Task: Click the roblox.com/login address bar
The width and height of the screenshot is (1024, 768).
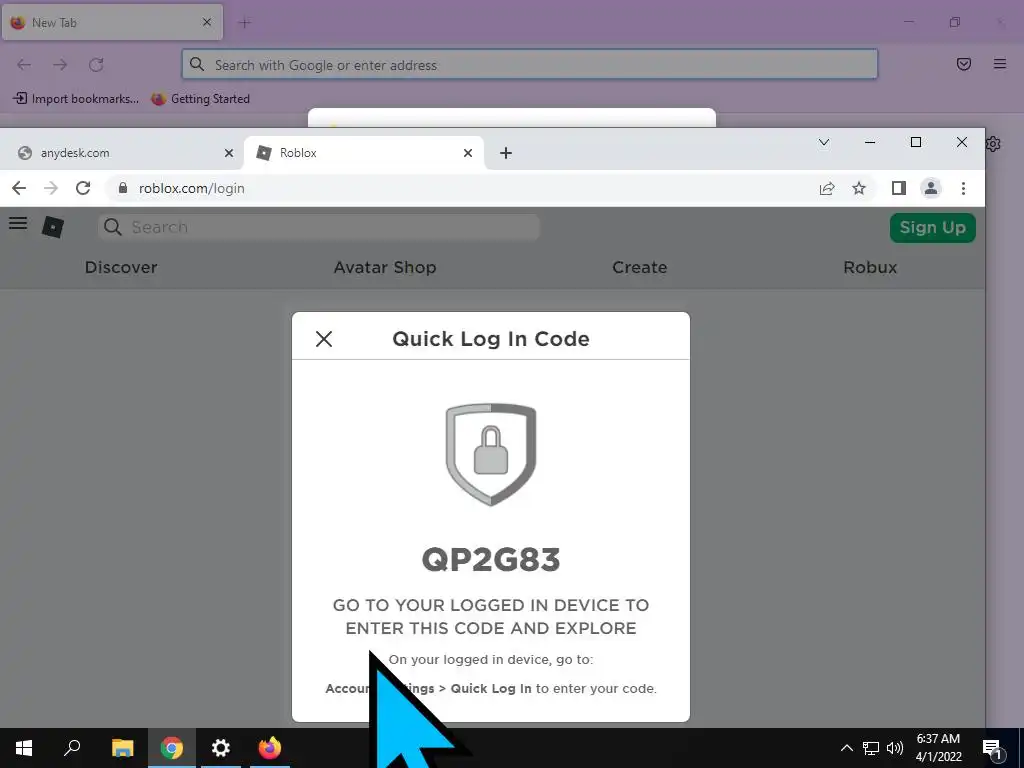Action: click(457, 188)
